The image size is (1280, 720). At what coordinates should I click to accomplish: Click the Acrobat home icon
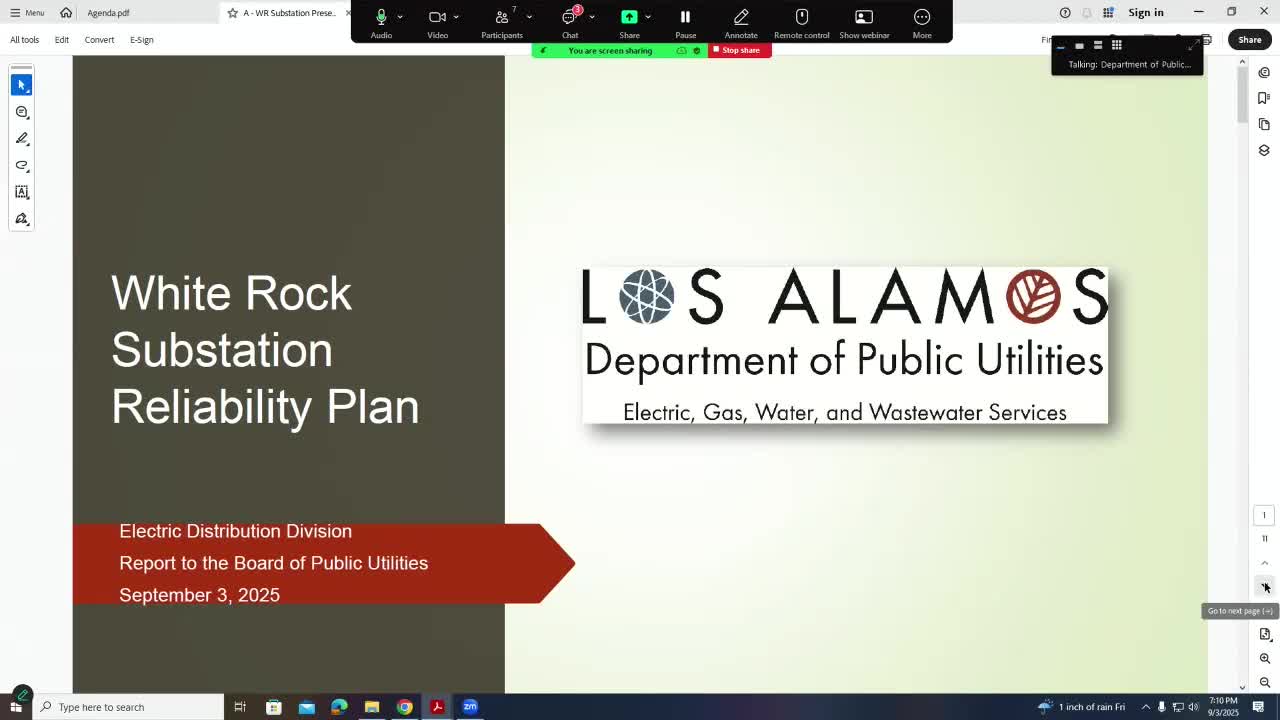coord(66,13)
